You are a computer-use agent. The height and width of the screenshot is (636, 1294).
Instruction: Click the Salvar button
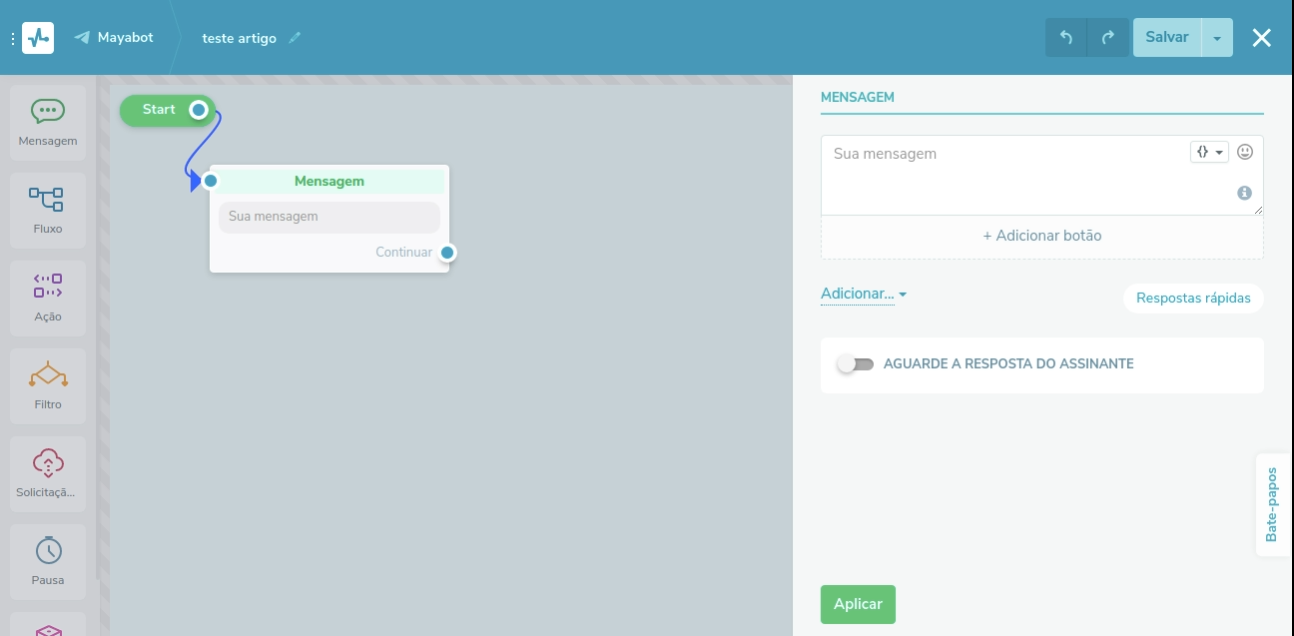pos(1167,38)
